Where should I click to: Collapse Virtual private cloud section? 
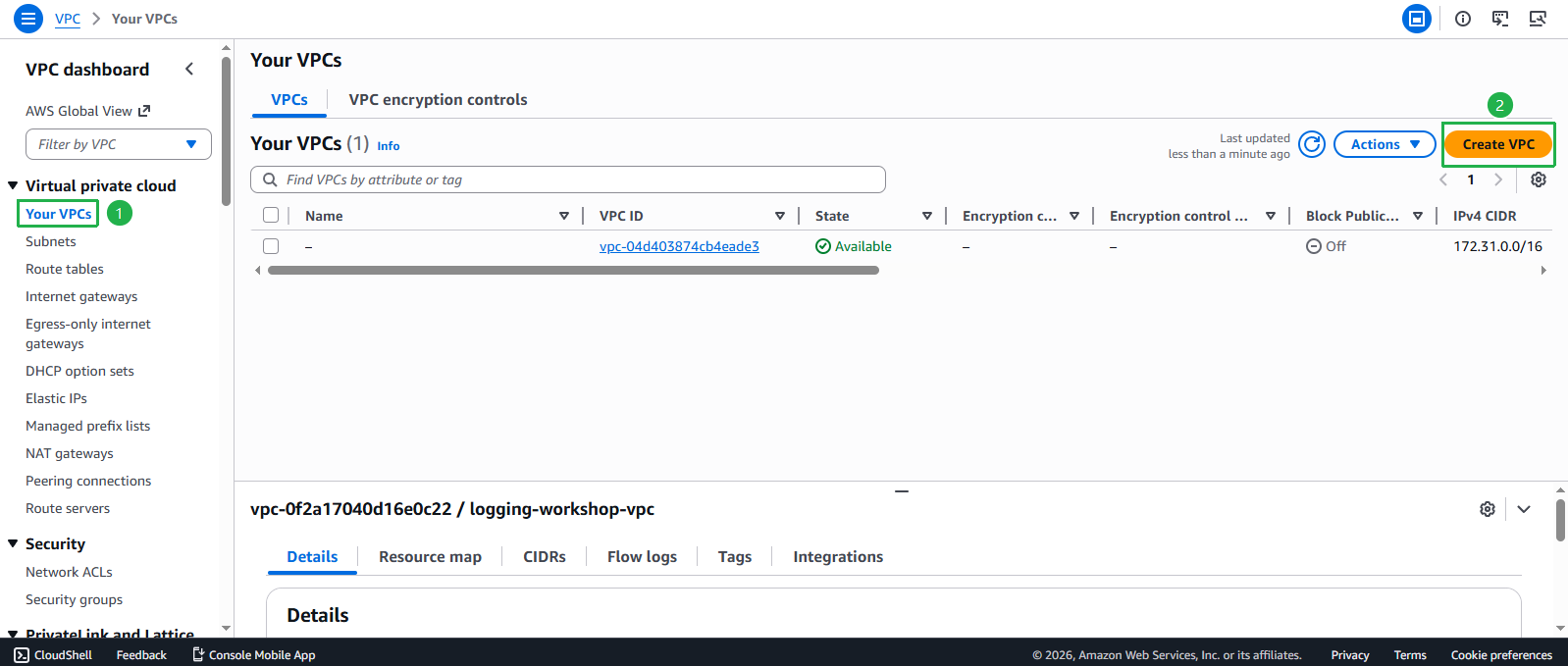coord(13,185)
